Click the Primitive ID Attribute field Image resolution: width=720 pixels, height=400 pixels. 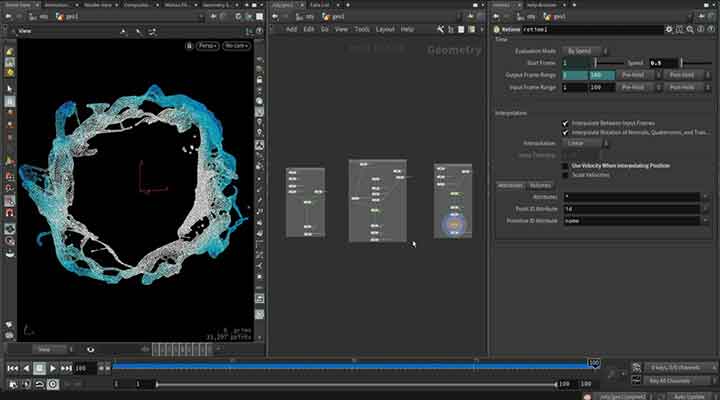(x=631, y=220)
